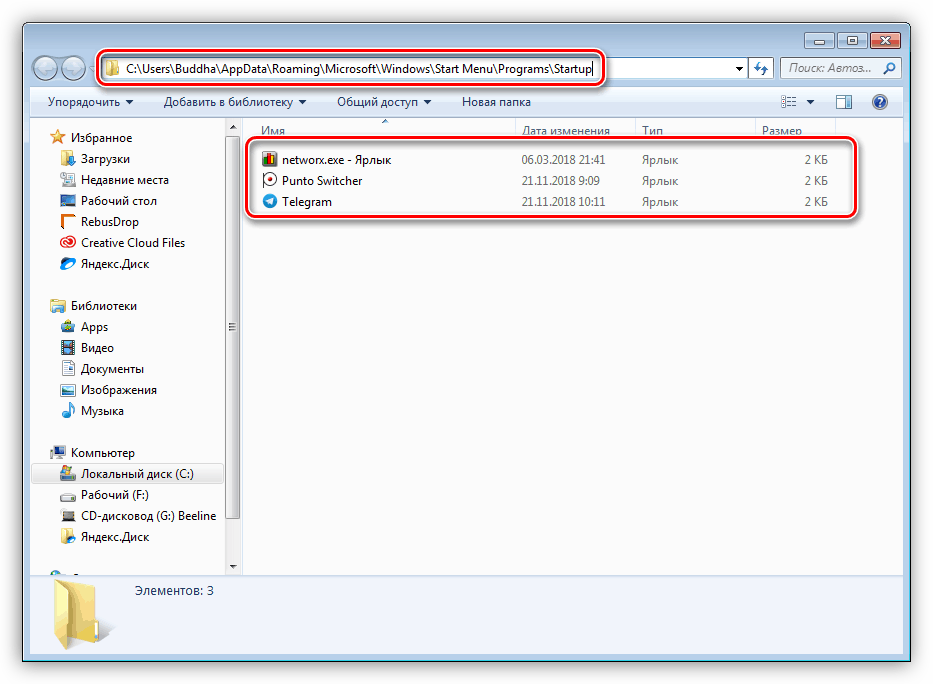The width and height of the screenshot is (933, 684).
Task: Select Локальный диск (C:) in tree
Action: point(127,473)
